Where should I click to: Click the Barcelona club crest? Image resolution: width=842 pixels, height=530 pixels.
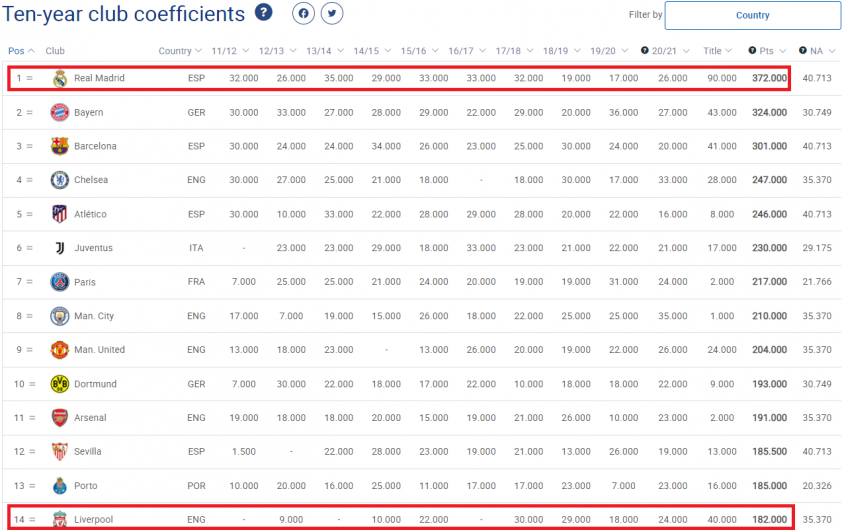pos(60,146)
